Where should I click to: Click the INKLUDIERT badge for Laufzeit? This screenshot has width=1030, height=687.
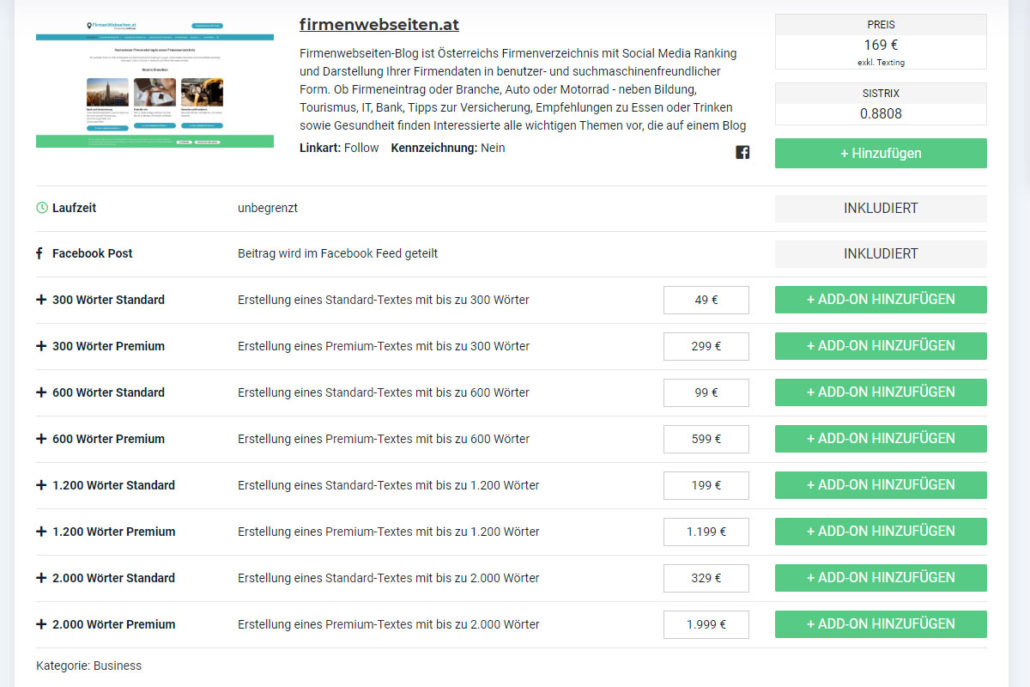click(x=880, y=208)
